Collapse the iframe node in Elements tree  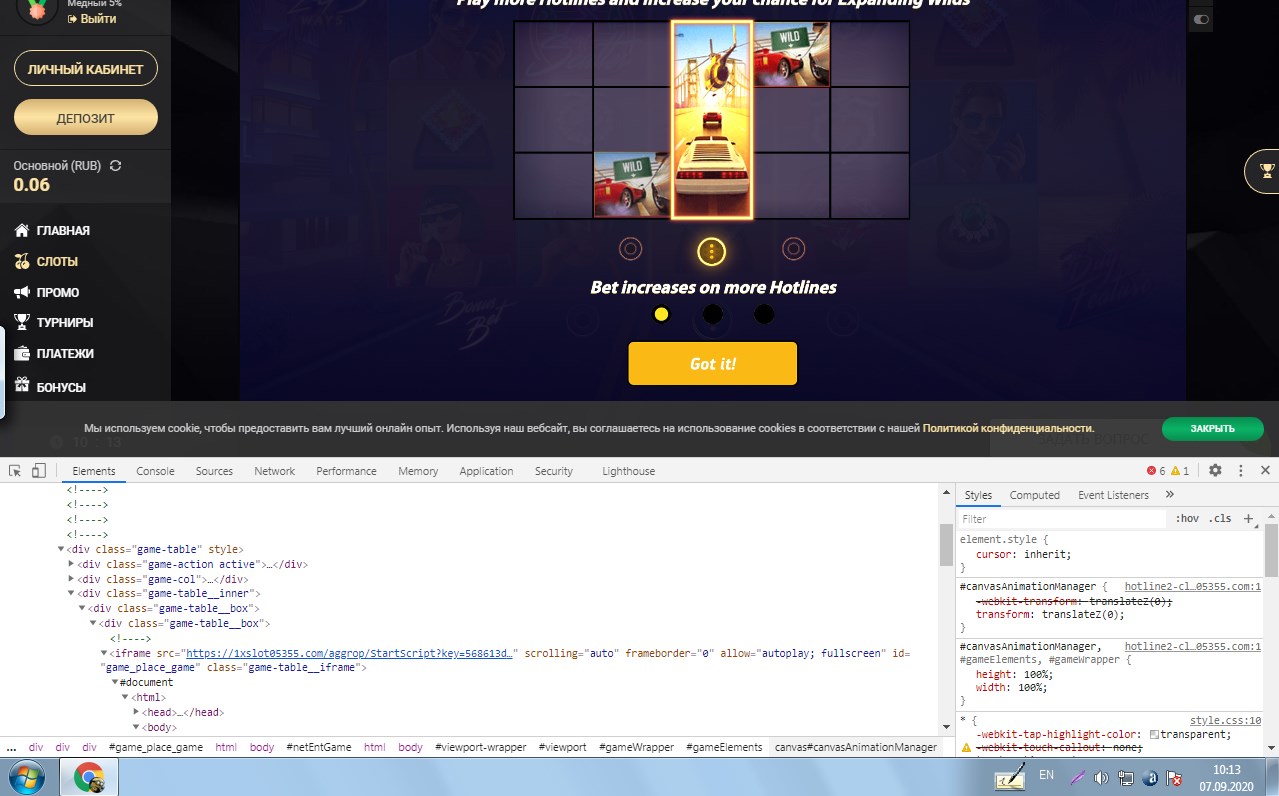point(105,653)
